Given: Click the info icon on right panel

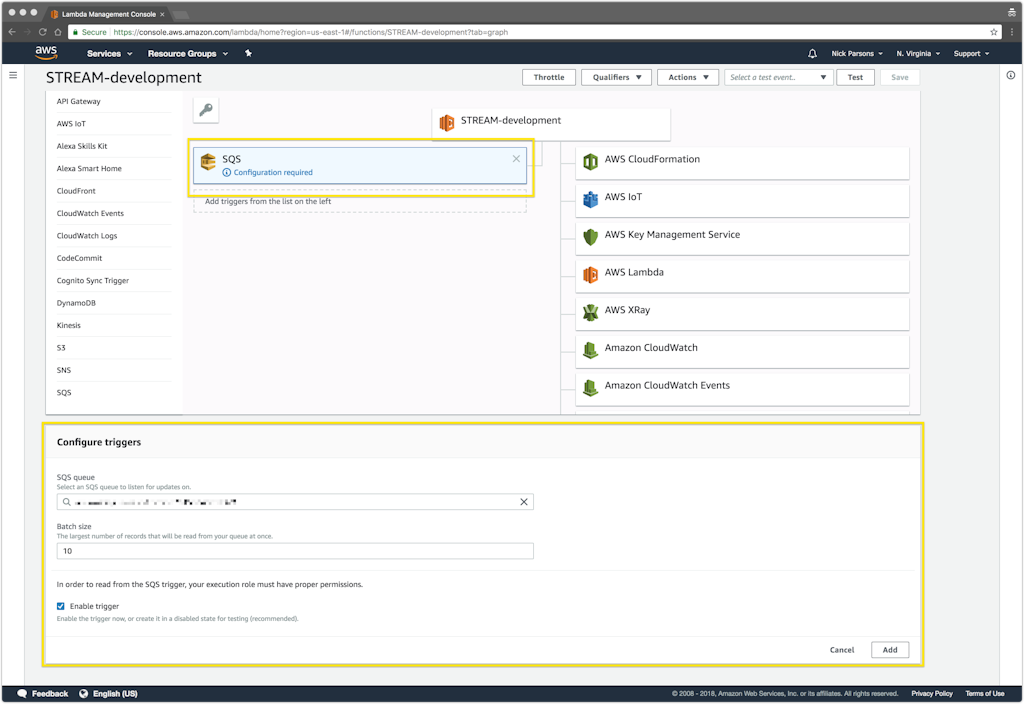Looking at the screenshot, I should click(1010, 76).
